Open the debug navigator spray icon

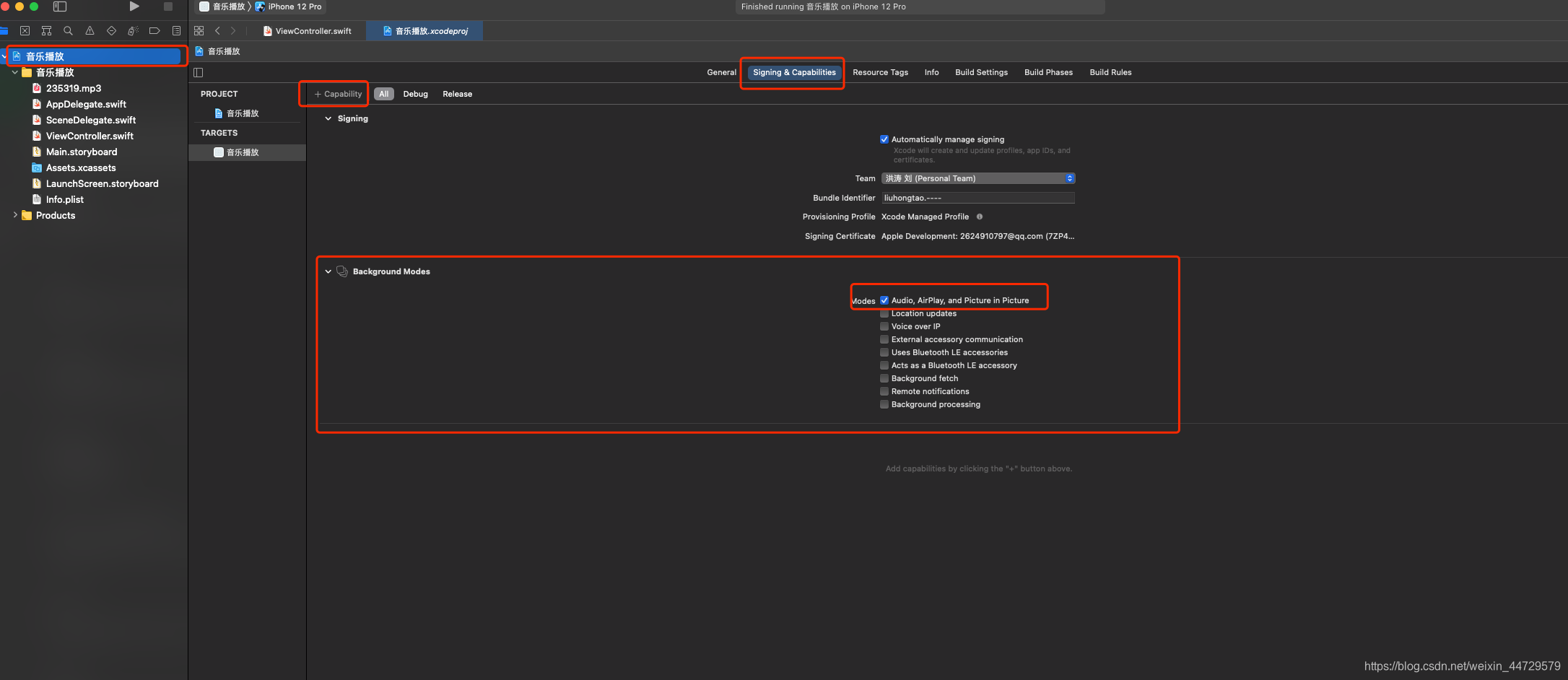(x=133, y=31)
